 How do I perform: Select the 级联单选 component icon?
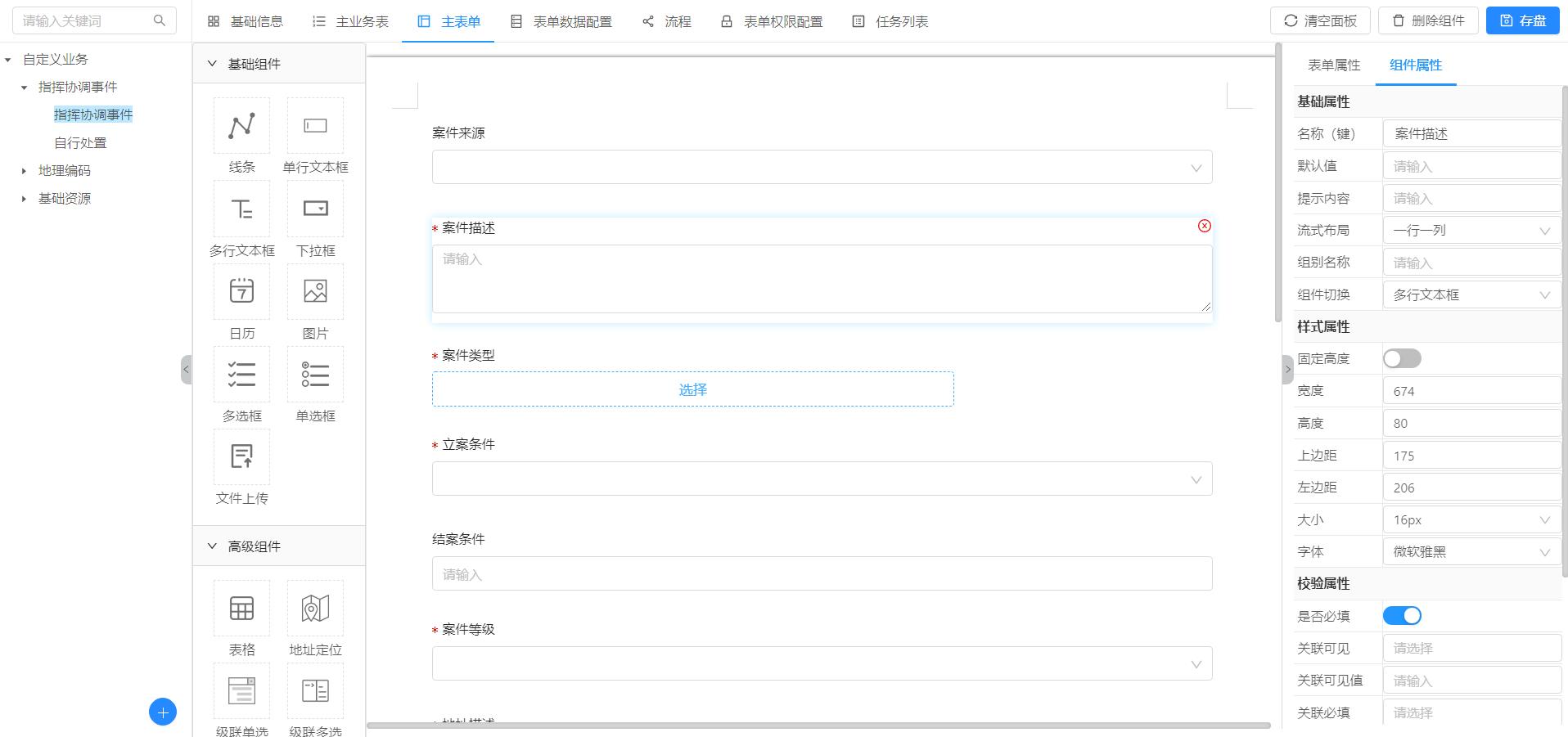241,690
